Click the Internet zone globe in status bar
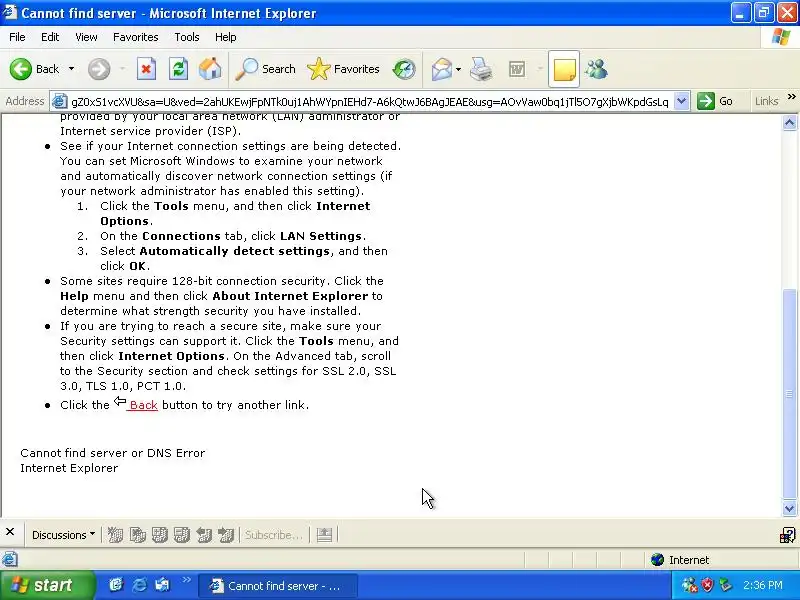This screenshot has height=600, width=800. pyautogui.click(x=657, y=560)
